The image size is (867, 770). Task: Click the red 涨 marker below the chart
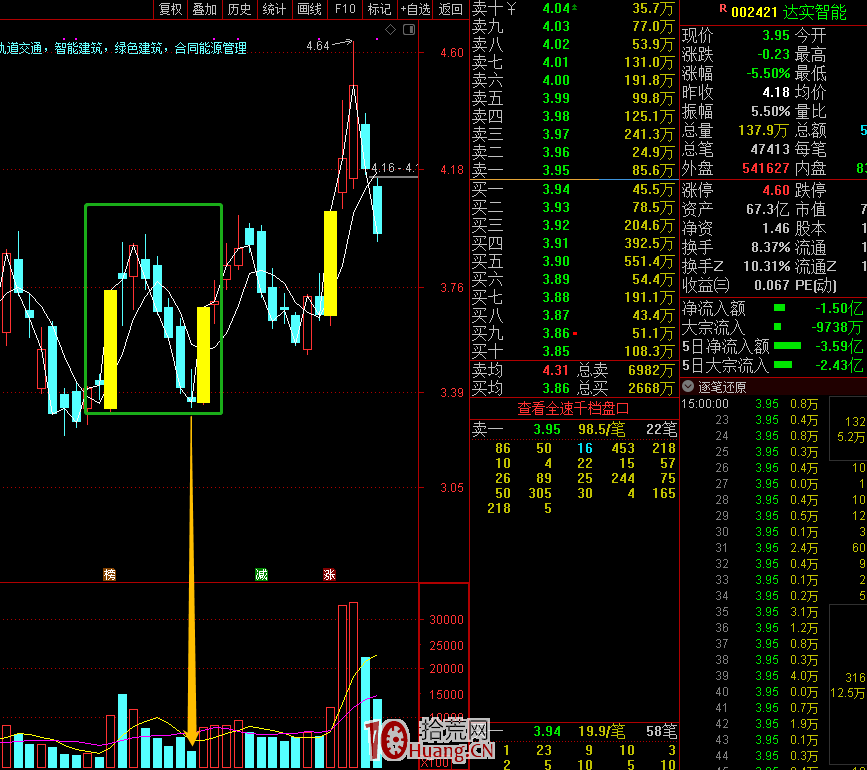[x=330, y=574]
